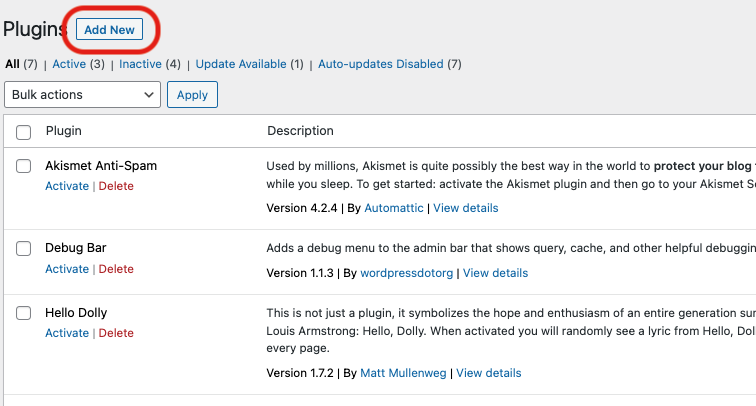The width and height of the screenshot is (756, 406).
Task: Click the Plugin column header label
Action: [64, 131]
